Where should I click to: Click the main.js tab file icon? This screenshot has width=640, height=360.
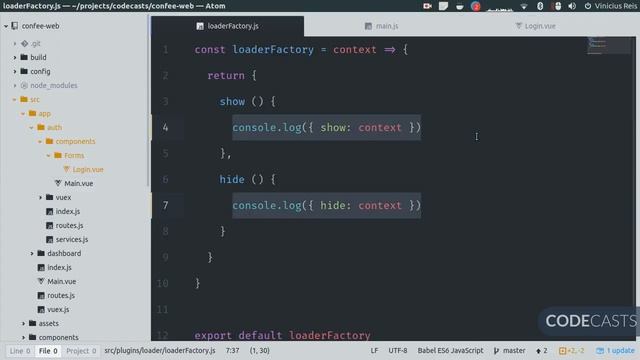coord(368,26)
